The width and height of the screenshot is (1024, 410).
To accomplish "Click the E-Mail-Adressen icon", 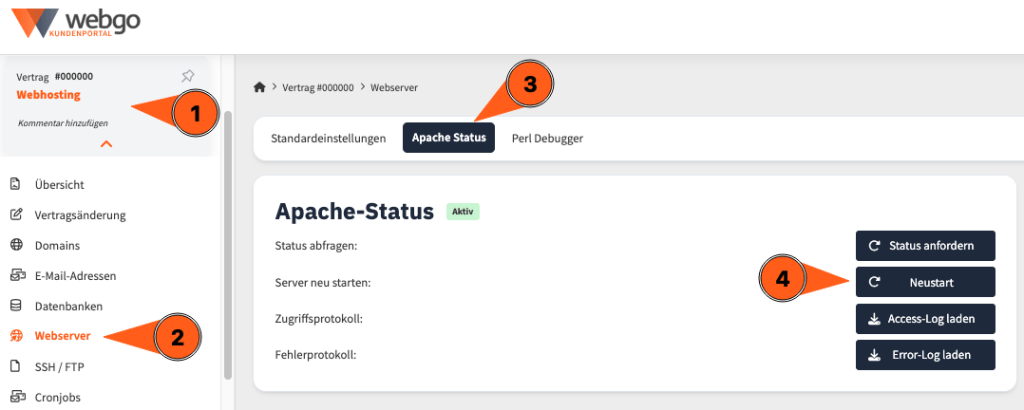I will [x=16, y=276].
